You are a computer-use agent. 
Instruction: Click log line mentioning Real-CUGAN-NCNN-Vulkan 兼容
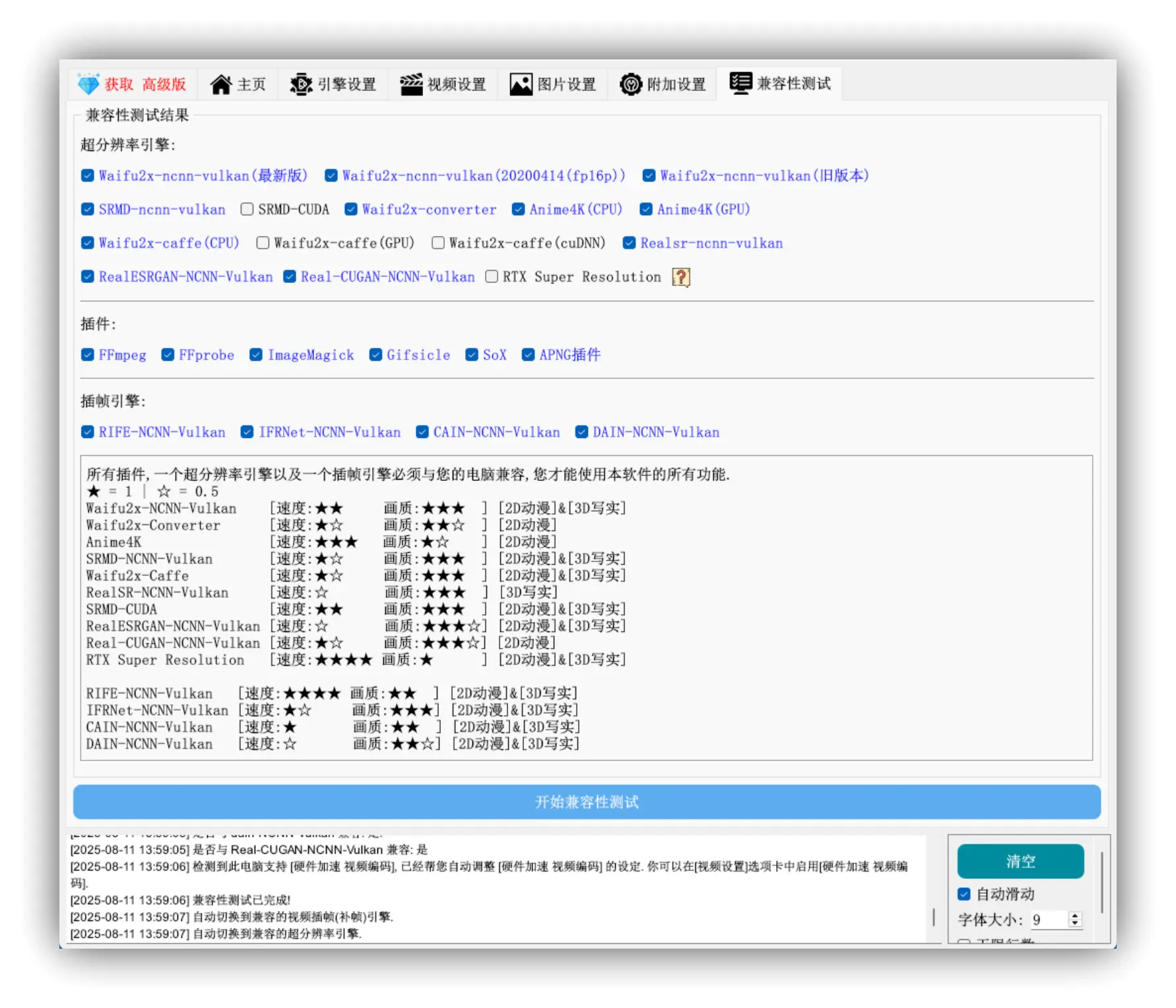pyautogui.click(x=249, y=850)
